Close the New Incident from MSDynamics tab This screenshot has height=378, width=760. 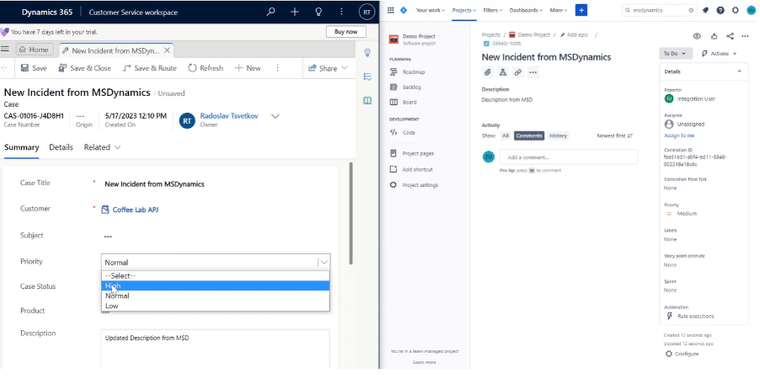(x=167, y=50)
